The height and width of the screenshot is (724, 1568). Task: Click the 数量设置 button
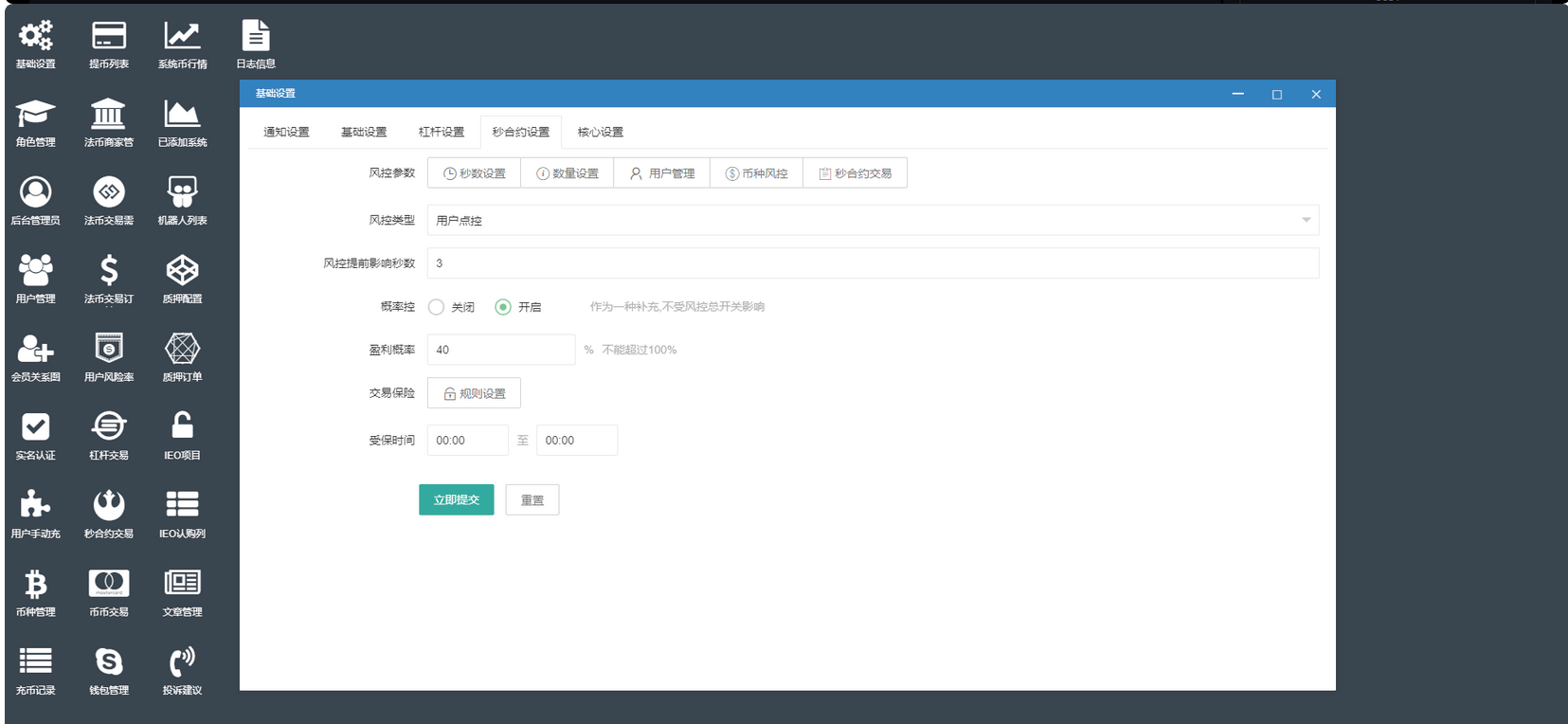(568, 173)
